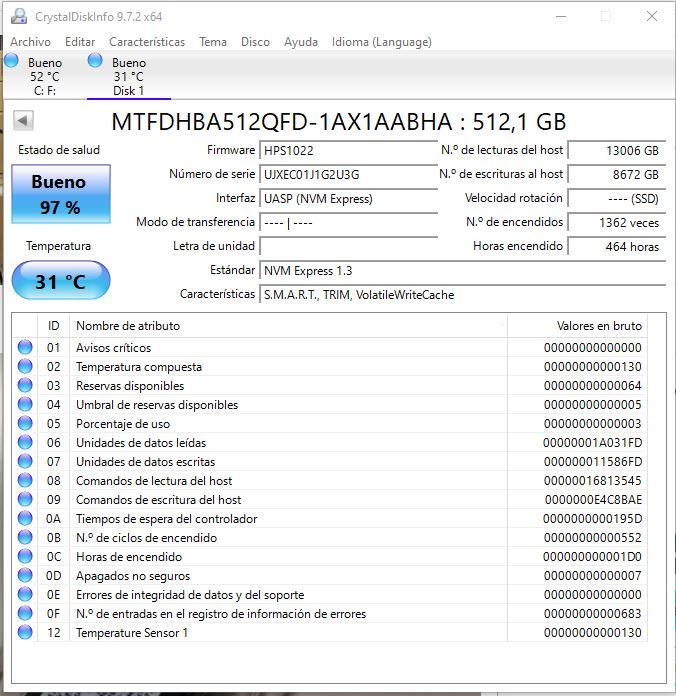Click the power-on hours value 464 horas

coord(617,246)
